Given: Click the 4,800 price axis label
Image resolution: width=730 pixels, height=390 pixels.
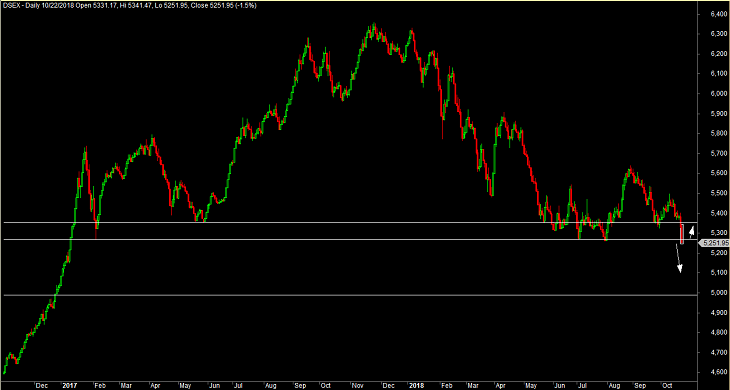Looking at the screenshot, I should pos(713,333).
